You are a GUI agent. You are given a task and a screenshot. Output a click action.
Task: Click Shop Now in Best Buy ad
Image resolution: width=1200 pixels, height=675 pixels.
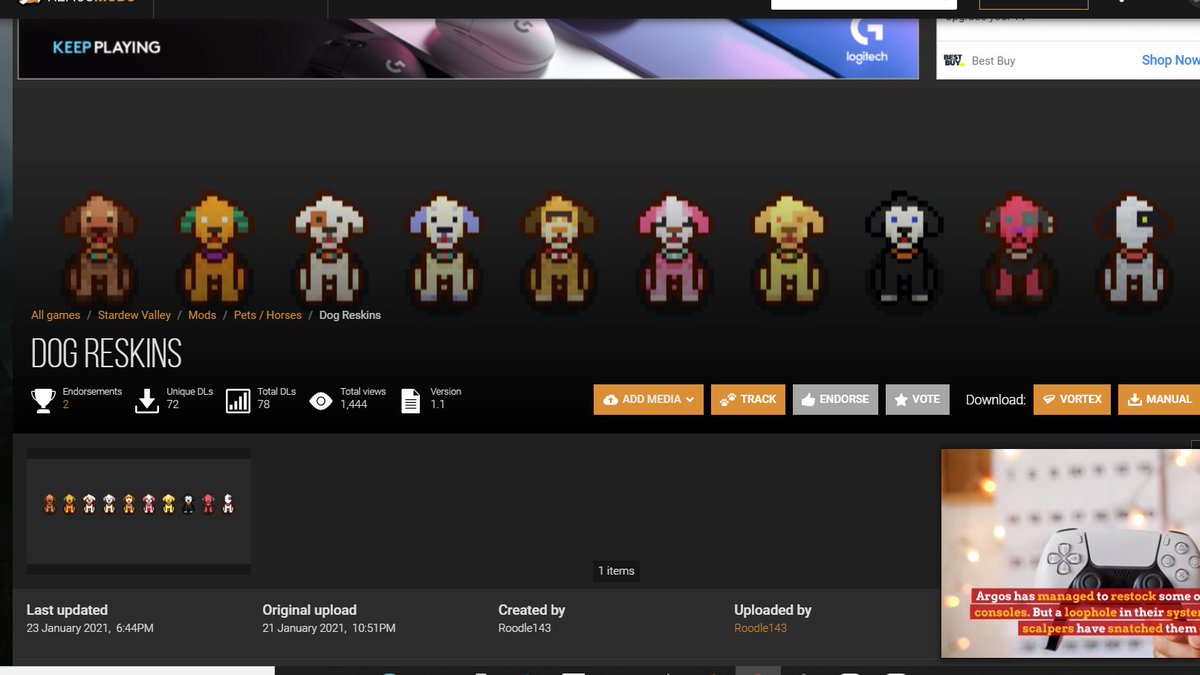point(1170,60)
